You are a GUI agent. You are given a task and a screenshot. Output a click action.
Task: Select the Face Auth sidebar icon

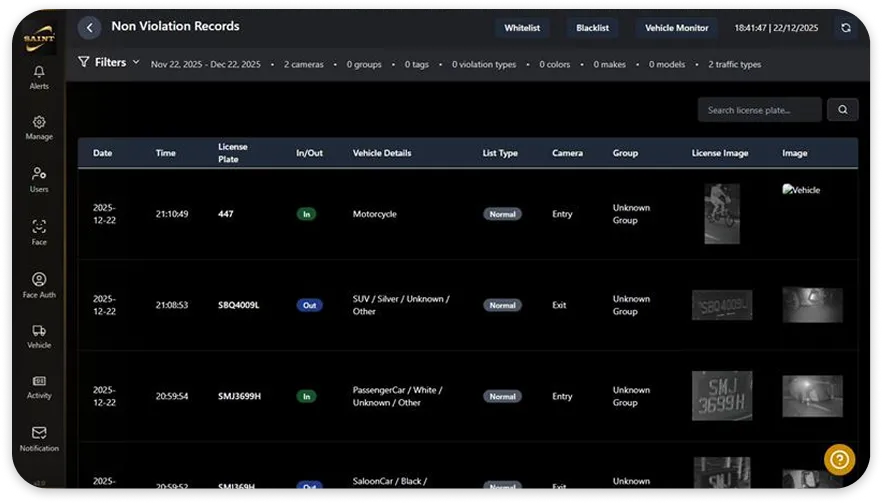(x=39, y=280)
